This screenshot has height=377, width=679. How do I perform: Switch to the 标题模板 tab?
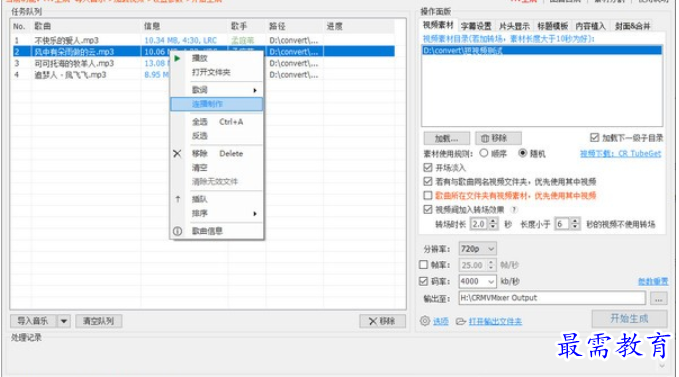(x=552, y=26)
